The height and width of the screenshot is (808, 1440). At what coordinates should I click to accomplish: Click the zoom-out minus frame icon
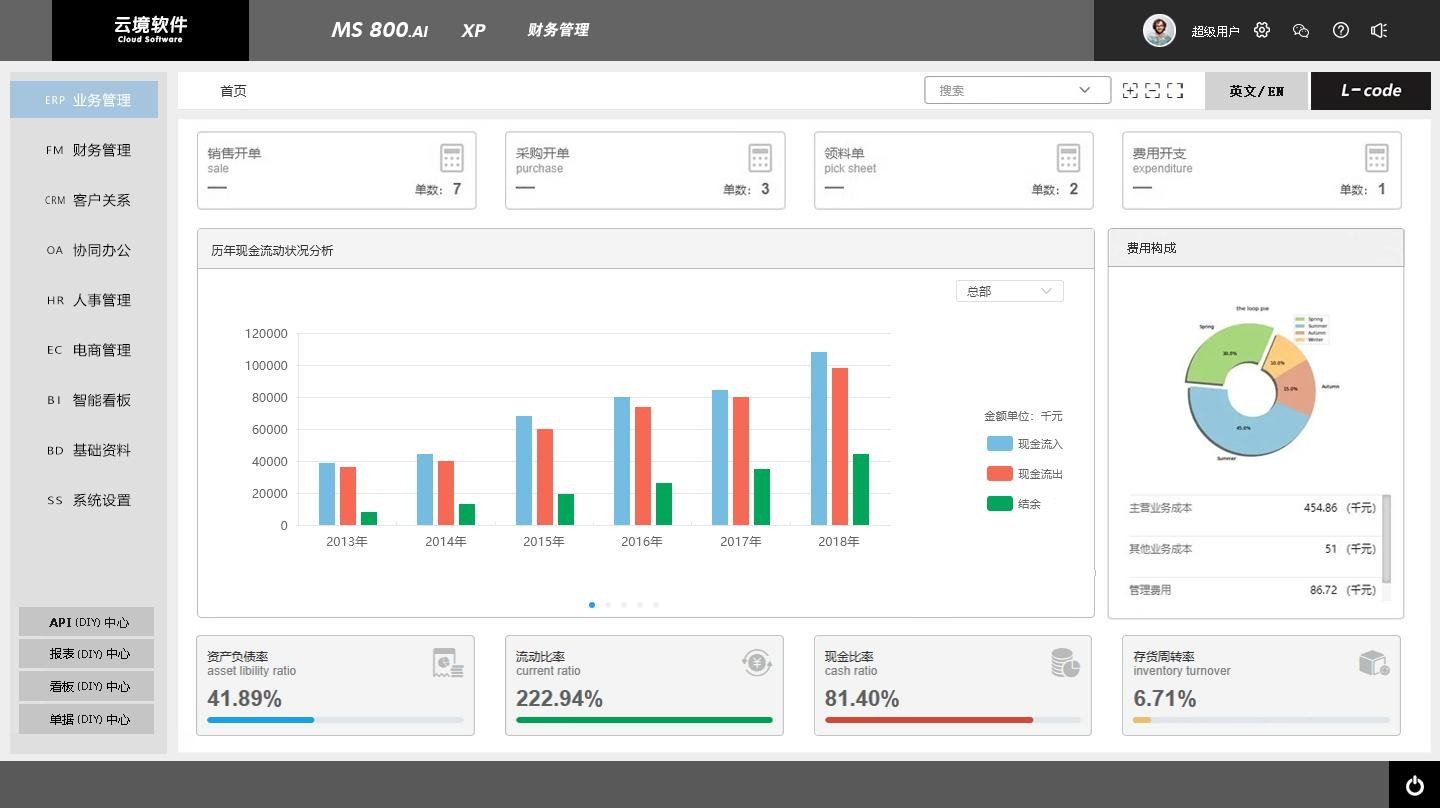[1152, 90]
